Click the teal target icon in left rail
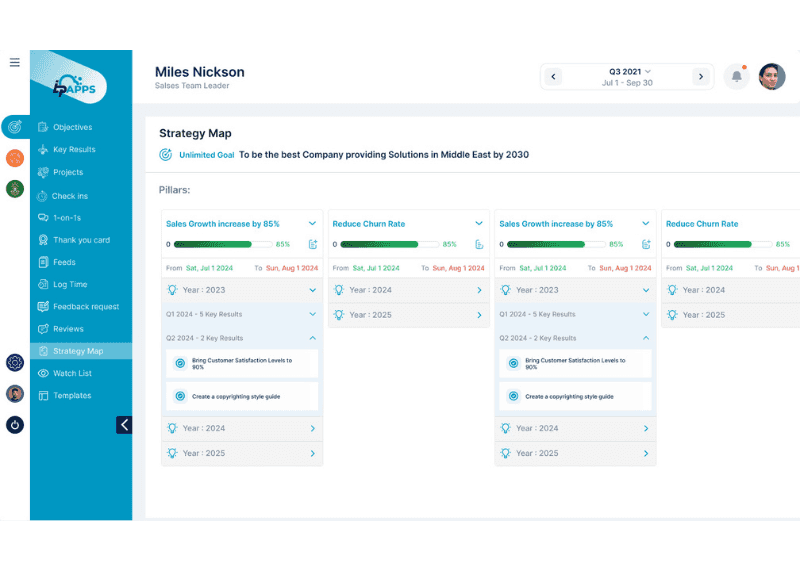Image resolution: width=800 pixels, height=571 pixels. (15, 127)
